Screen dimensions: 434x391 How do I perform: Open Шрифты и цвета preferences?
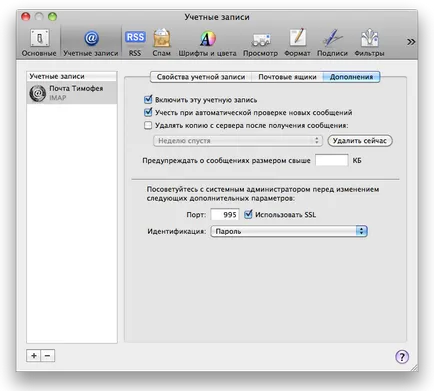click(207, 42)
